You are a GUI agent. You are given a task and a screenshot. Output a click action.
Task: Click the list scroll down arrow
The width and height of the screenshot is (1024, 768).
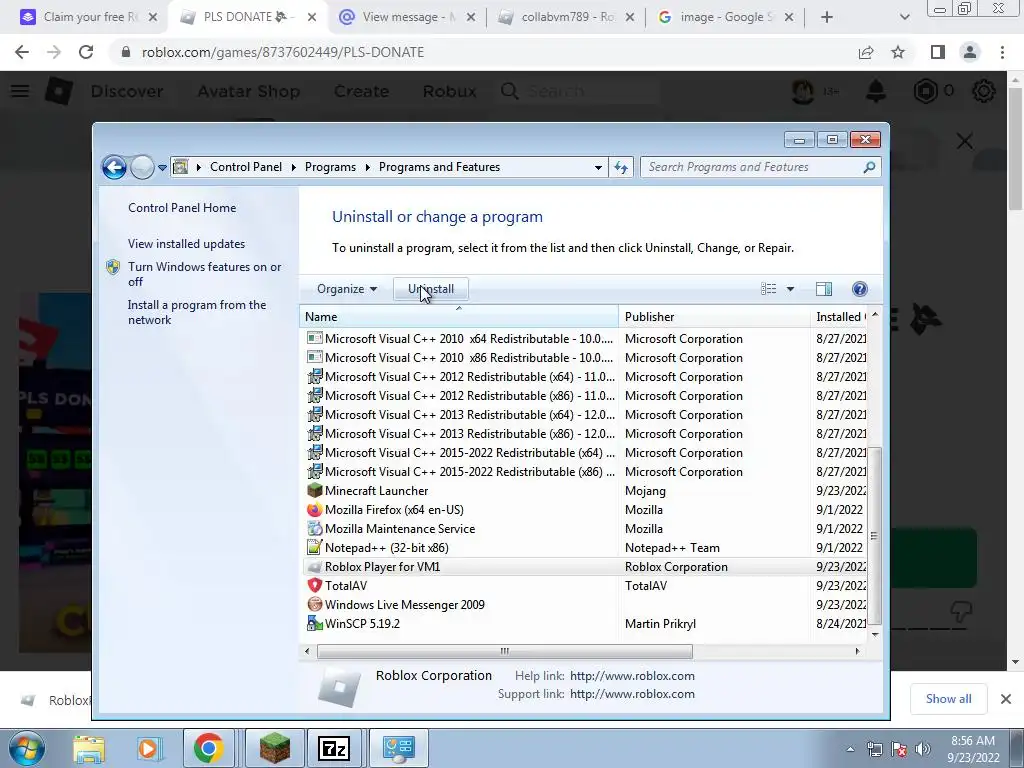click(875, 635)
